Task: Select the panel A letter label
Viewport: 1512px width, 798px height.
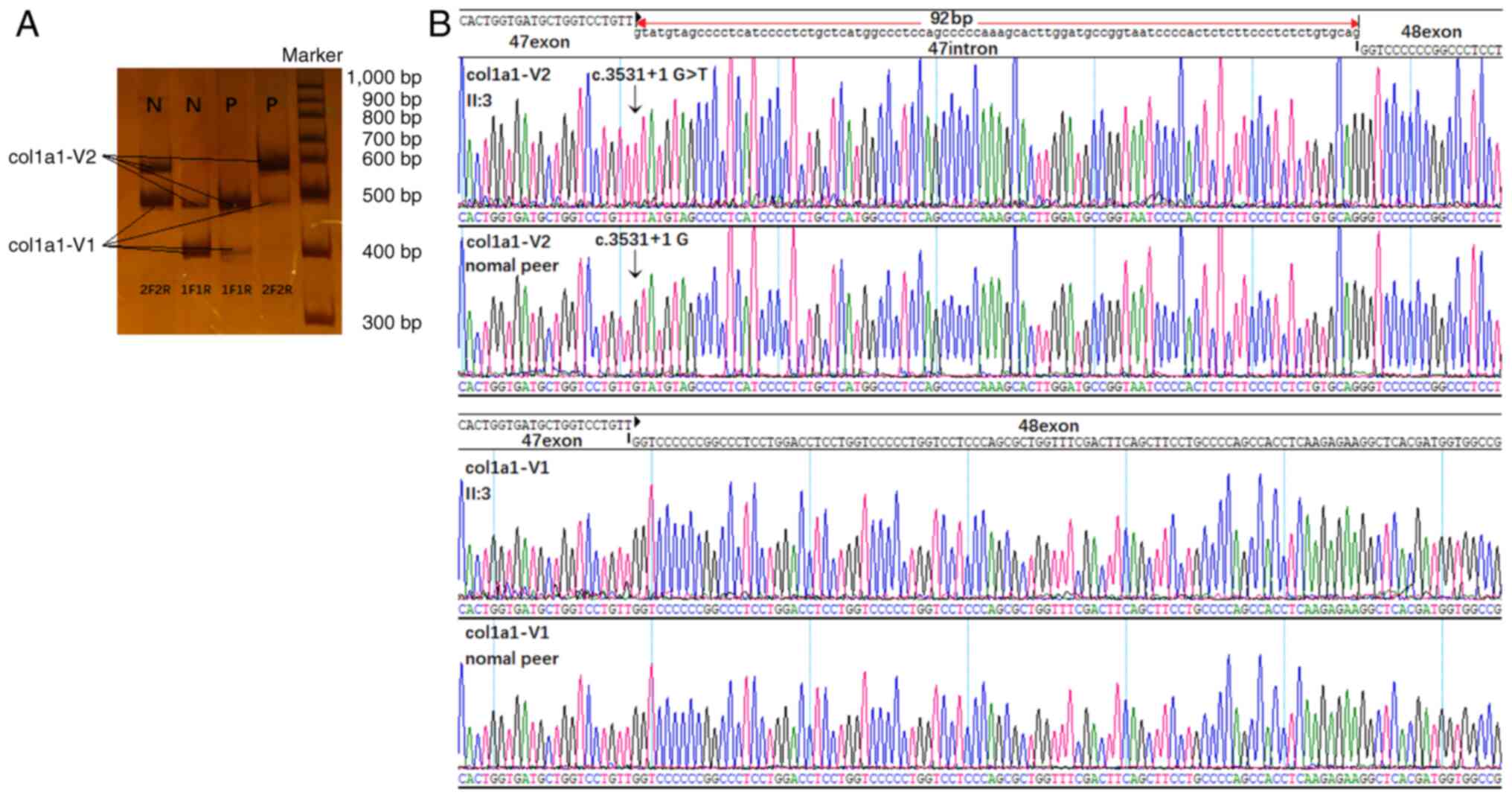Action: coord(28,25)
